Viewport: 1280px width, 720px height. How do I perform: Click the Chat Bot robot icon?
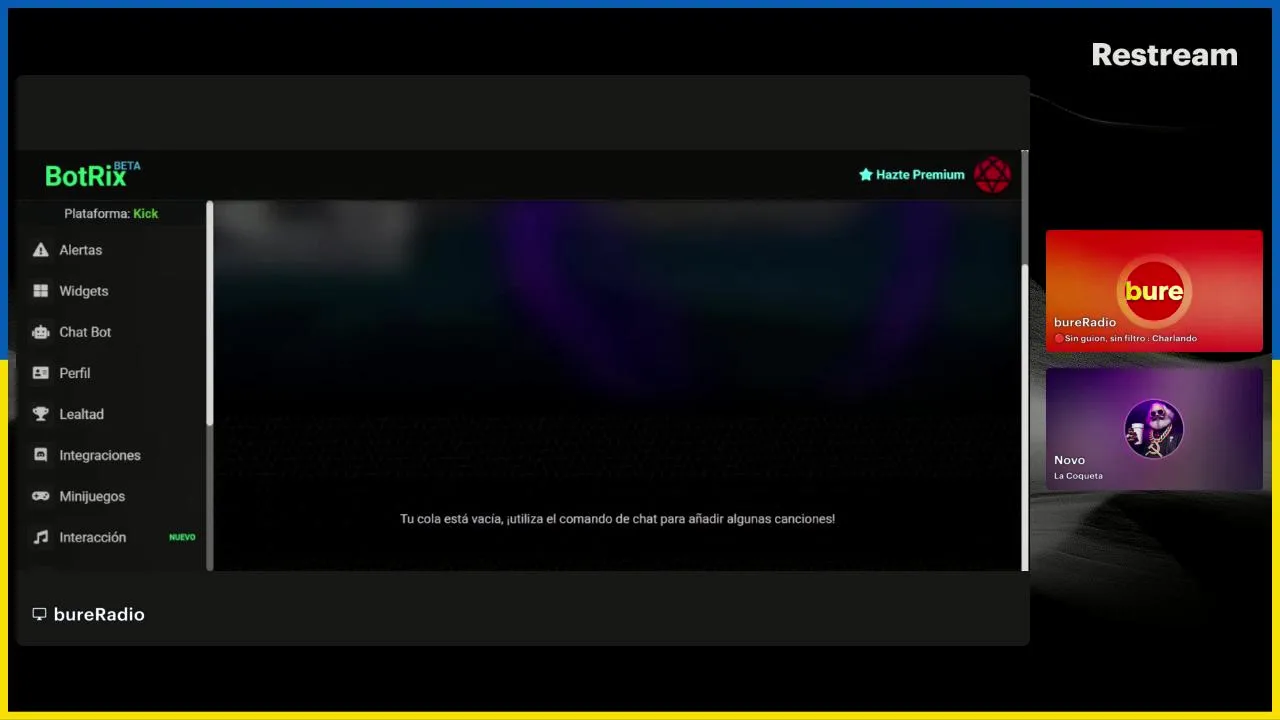(40, 332)
